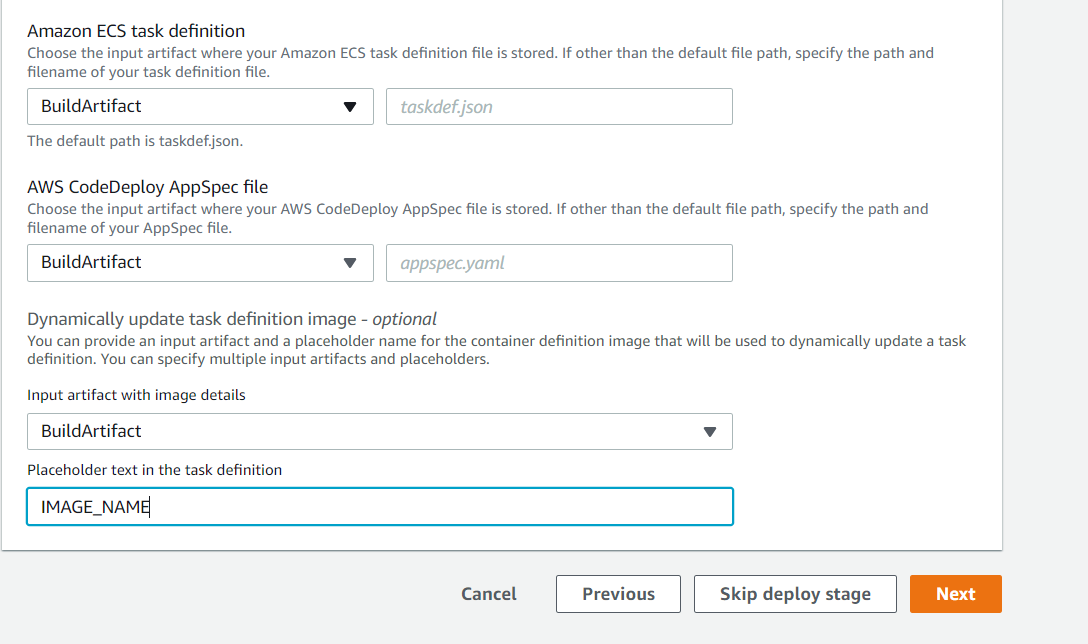Focus the taskdef.json path field

[x=559, y=106]
